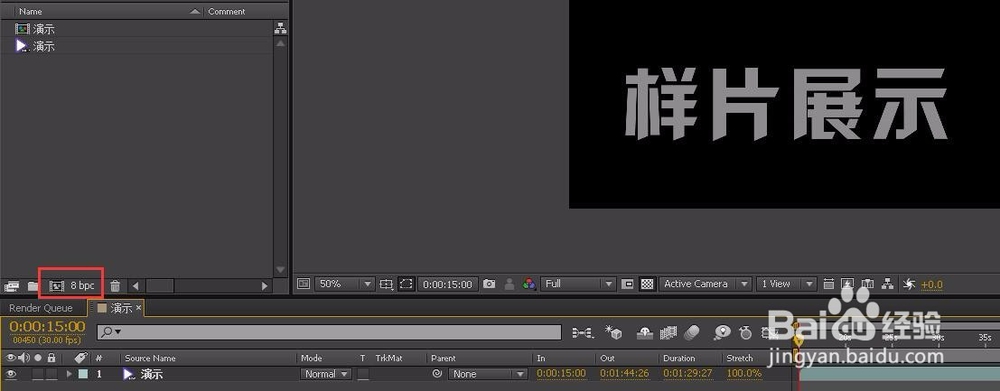Click In point value 0:00:15:00
The width and height of the screenshot is (1000, 391).
click(561, 374)
